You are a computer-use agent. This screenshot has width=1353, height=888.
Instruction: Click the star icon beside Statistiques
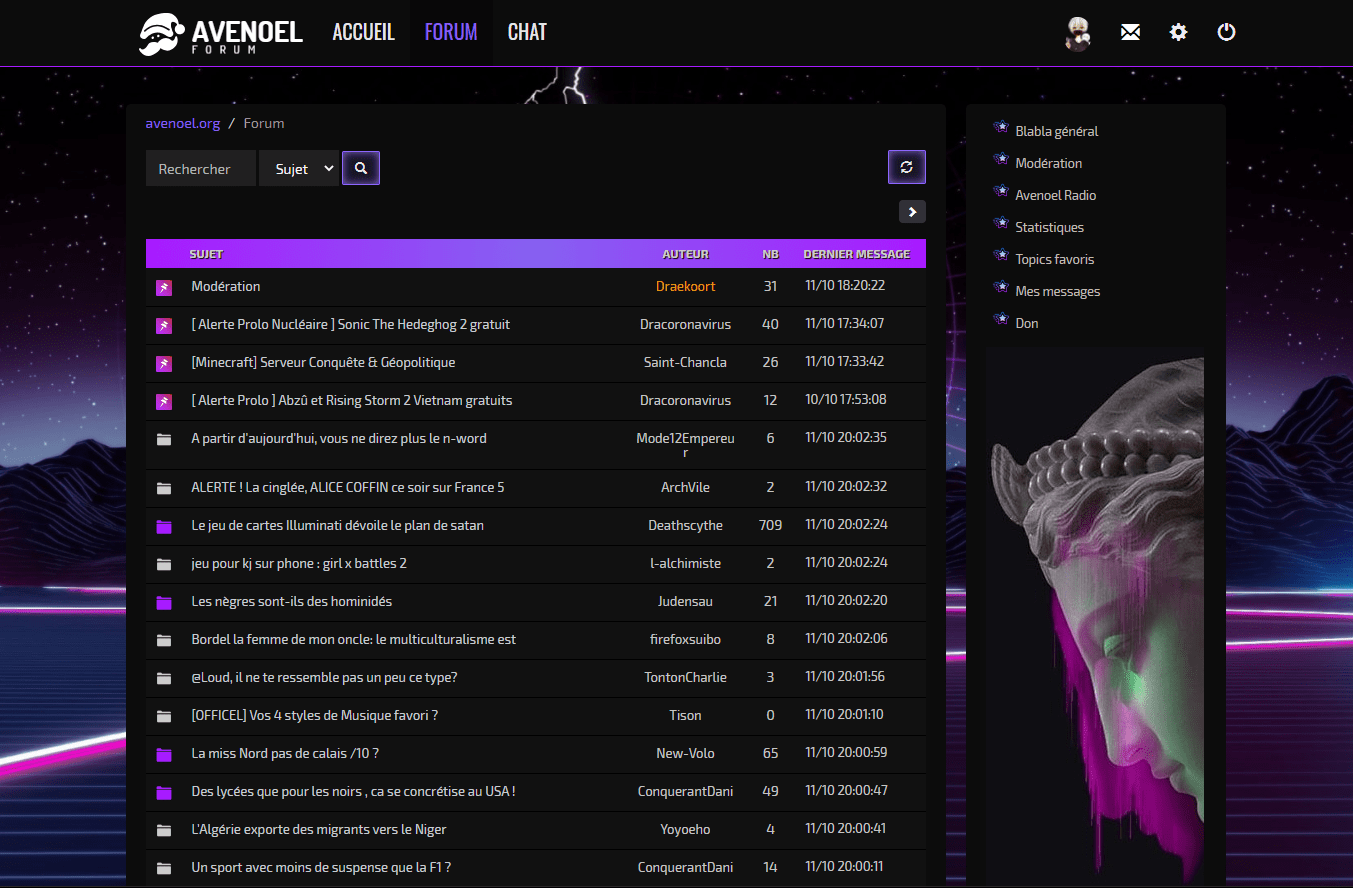coord(1001,223)
